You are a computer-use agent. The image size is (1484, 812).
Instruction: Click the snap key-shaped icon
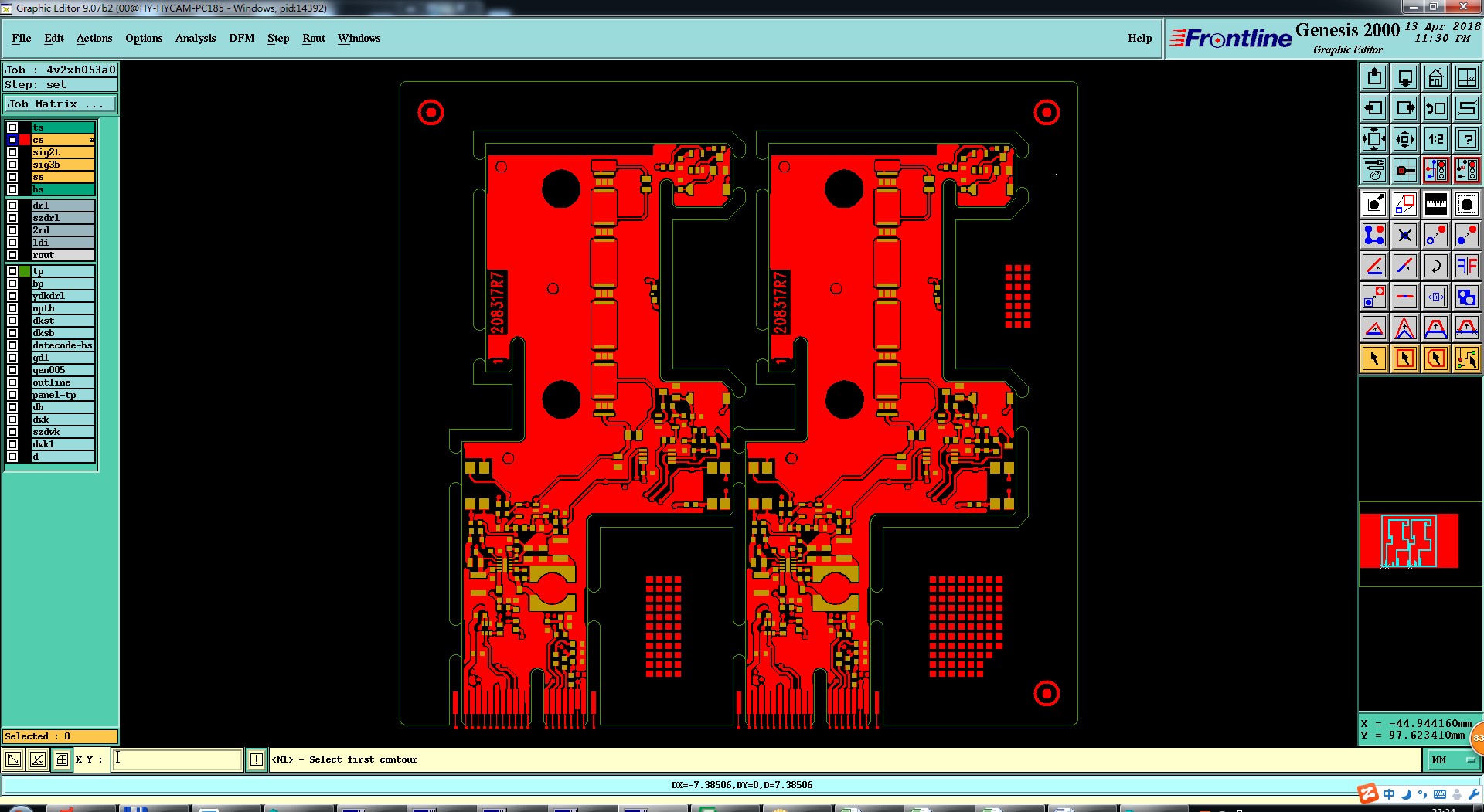[x=1405, y=170]
